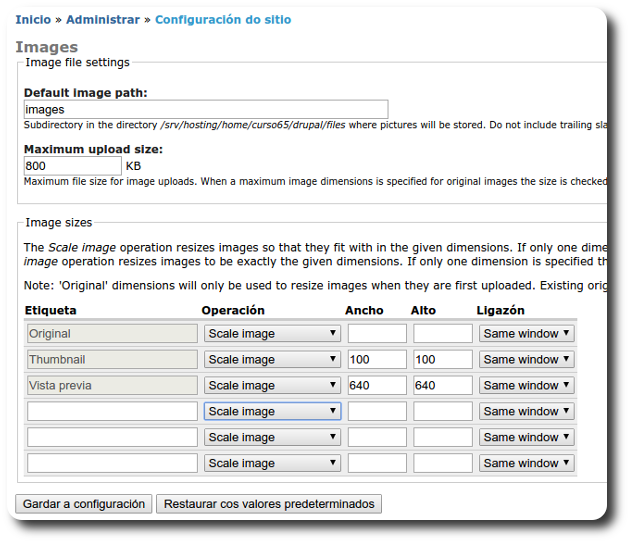Go to the Inicio breadcrumb link
630x543 pixels.
pyautogui.click(x=33, y=19)
